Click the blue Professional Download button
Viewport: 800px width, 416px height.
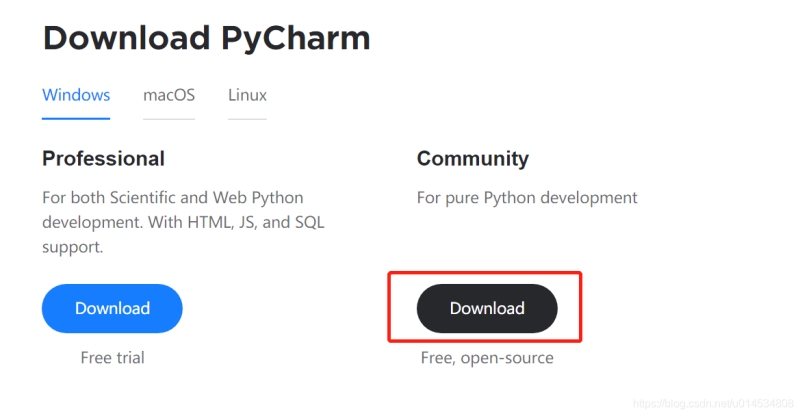[112, 308]
